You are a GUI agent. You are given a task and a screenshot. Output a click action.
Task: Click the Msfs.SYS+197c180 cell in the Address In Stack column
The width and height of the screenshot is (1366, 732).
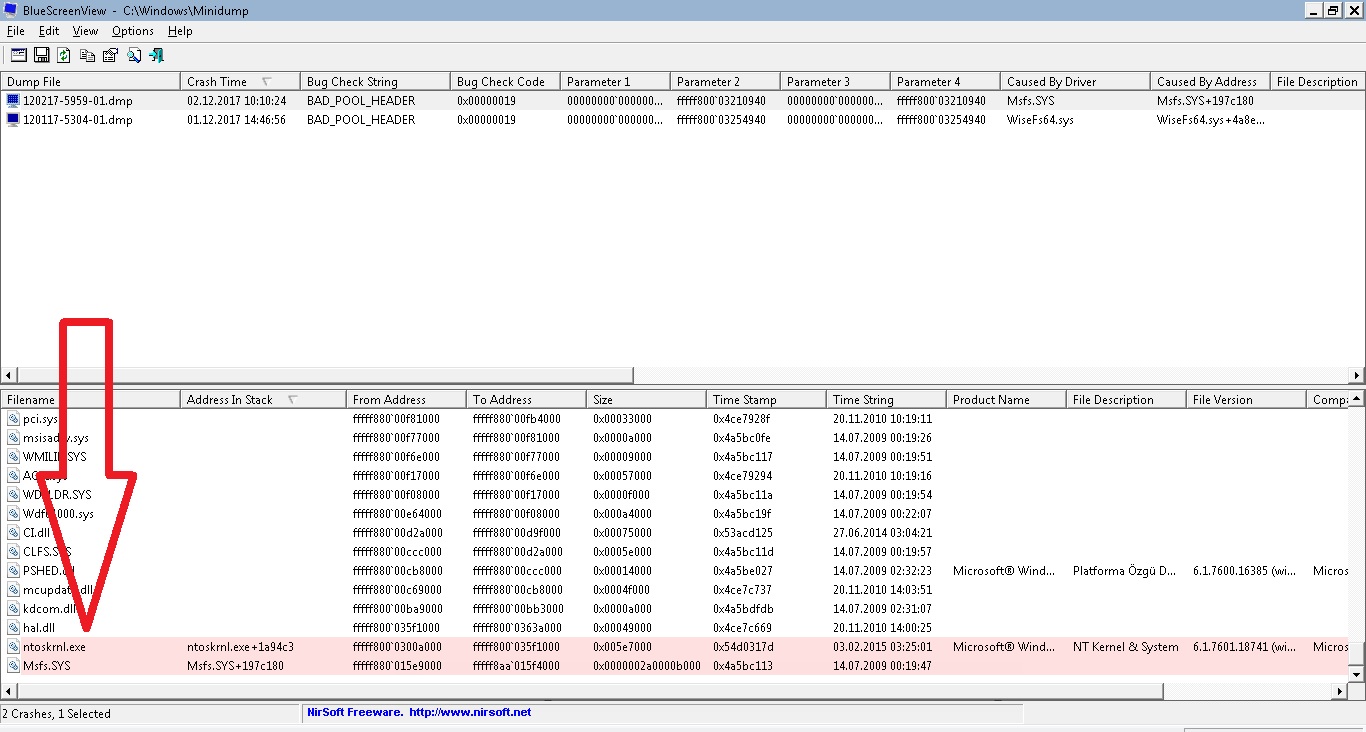pyautogui.click(x=235, y=666)
